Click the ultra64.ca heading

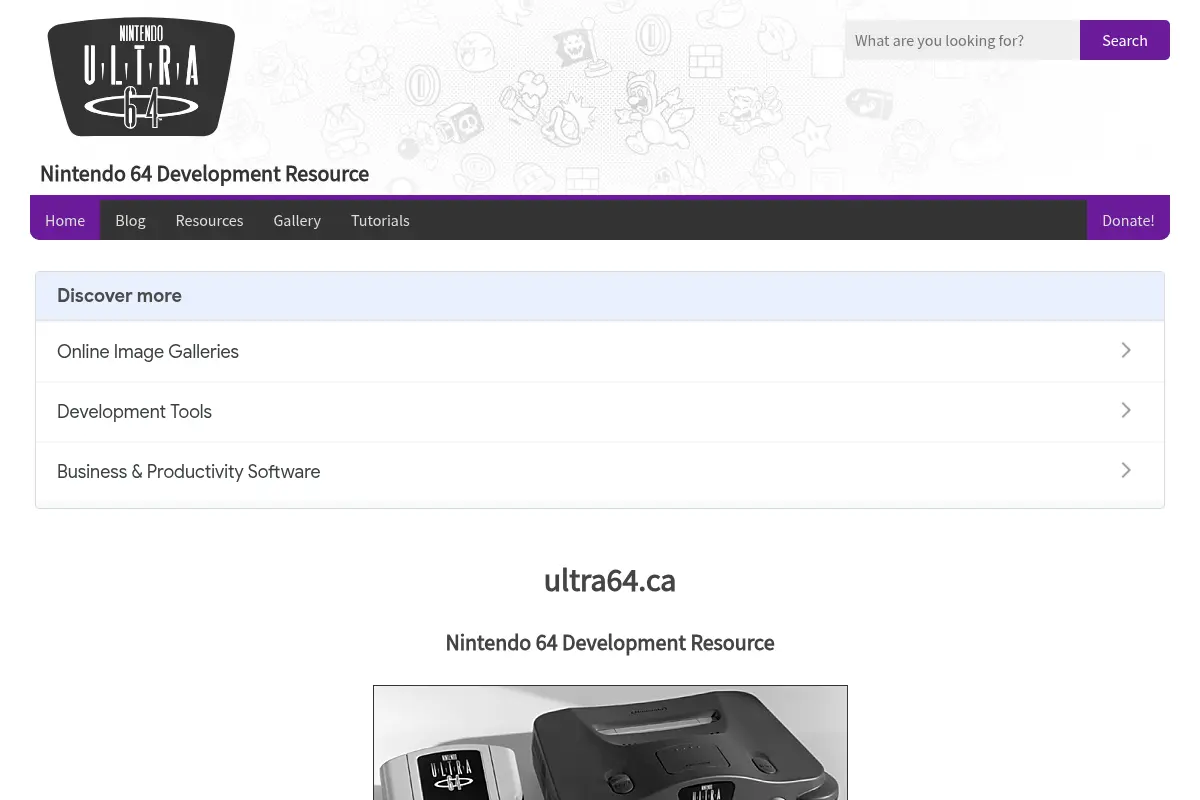click(610, 580)
